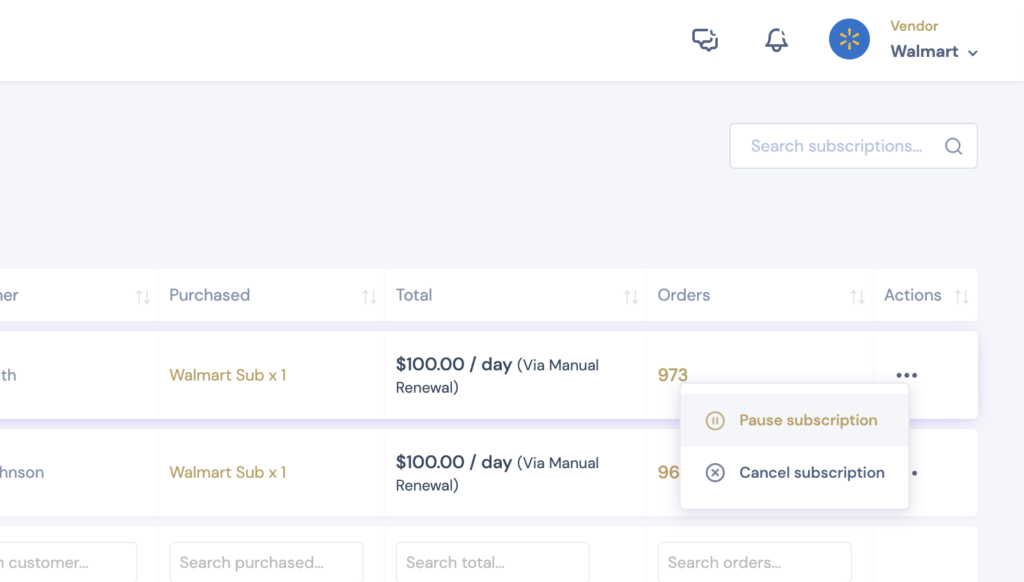
Task: Open the first Walmart Sub x 1 link
Action: pyautogui.click(x=228, y=374)
